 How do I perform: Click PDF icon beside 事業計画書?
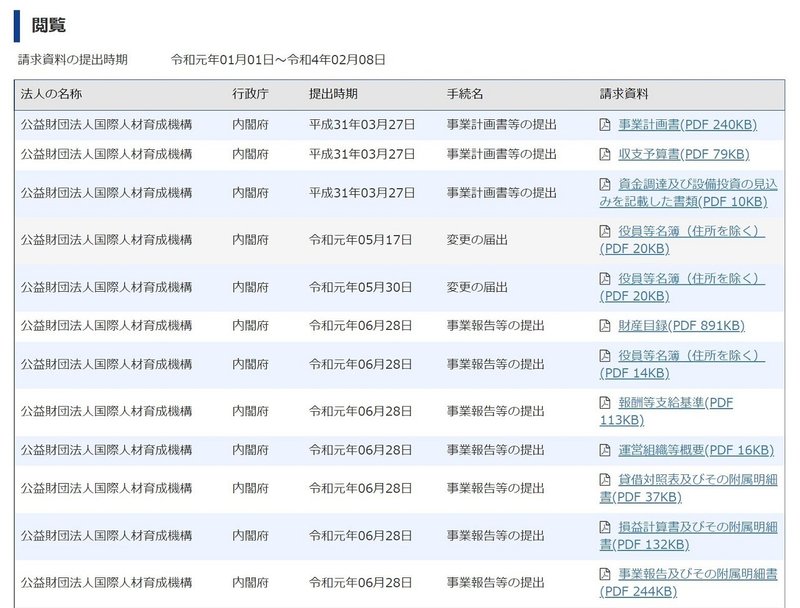click(605, 124)
